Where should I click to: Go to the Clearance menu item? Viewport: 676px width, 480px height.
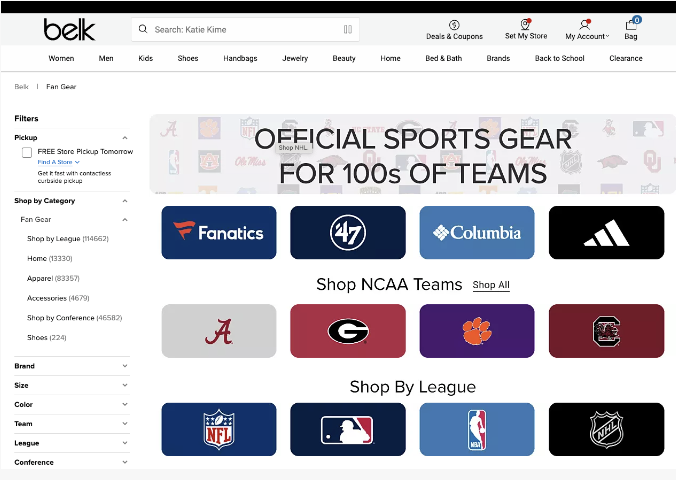pyautogui.click(x=626, y=59)
